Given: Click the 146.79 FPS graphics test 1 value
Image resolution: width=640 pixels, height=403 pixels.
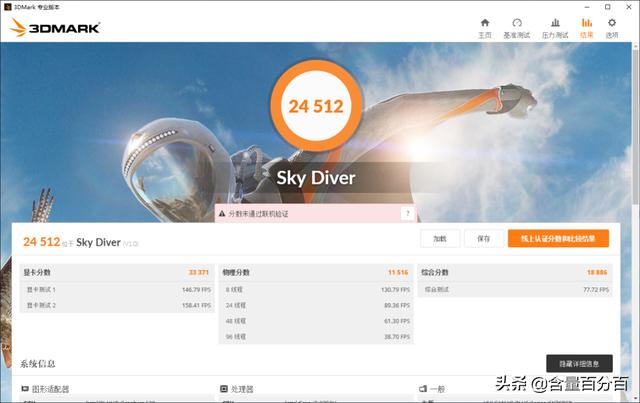Looking at the screenshot, I should pyautogui.click(x=196, y=289).
